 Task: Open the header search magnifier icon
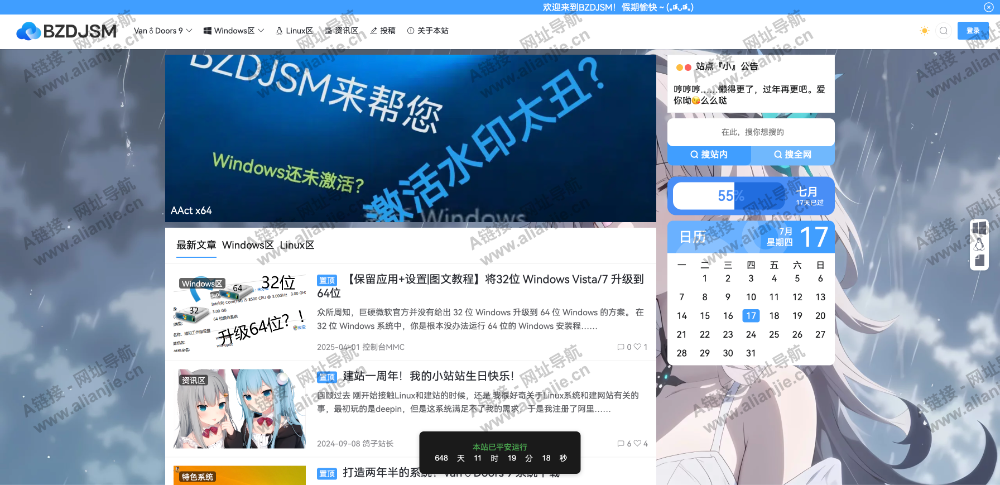point(944,31)
